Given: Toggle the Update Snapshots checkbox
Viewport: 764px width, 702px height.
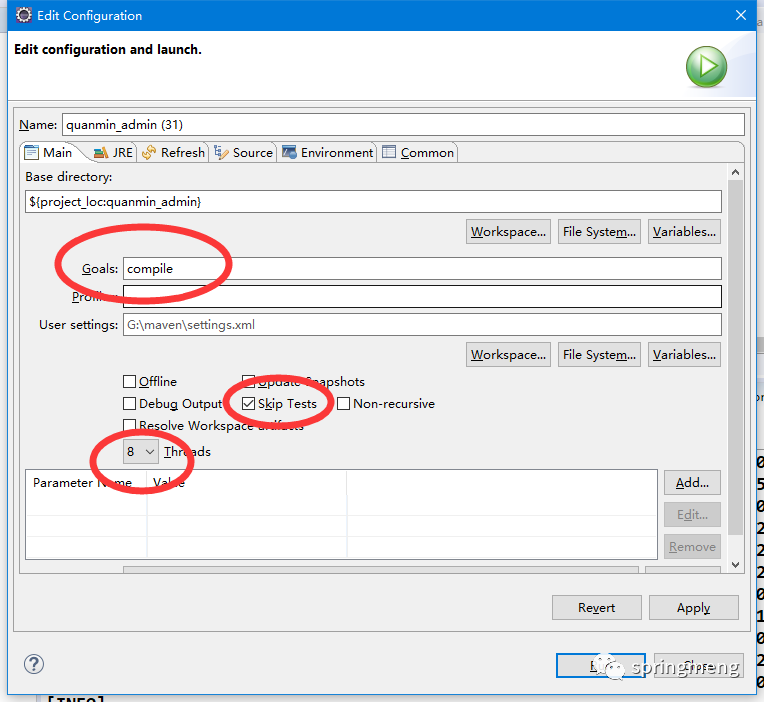Looking at the screenshot, I should click(x=248, y=381).
